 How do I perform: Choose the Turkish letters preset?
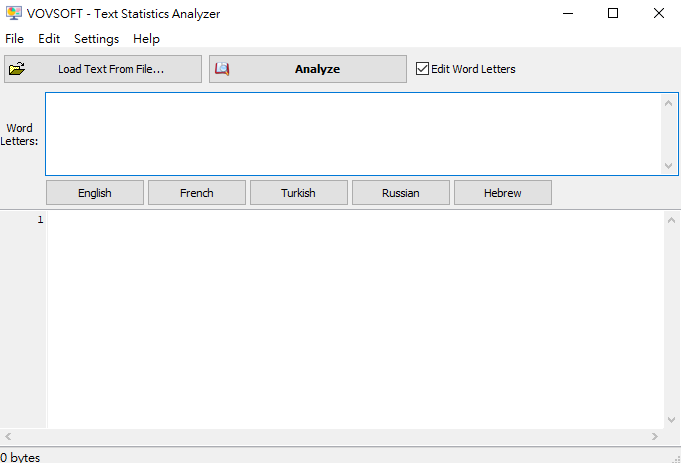[298, 193]
